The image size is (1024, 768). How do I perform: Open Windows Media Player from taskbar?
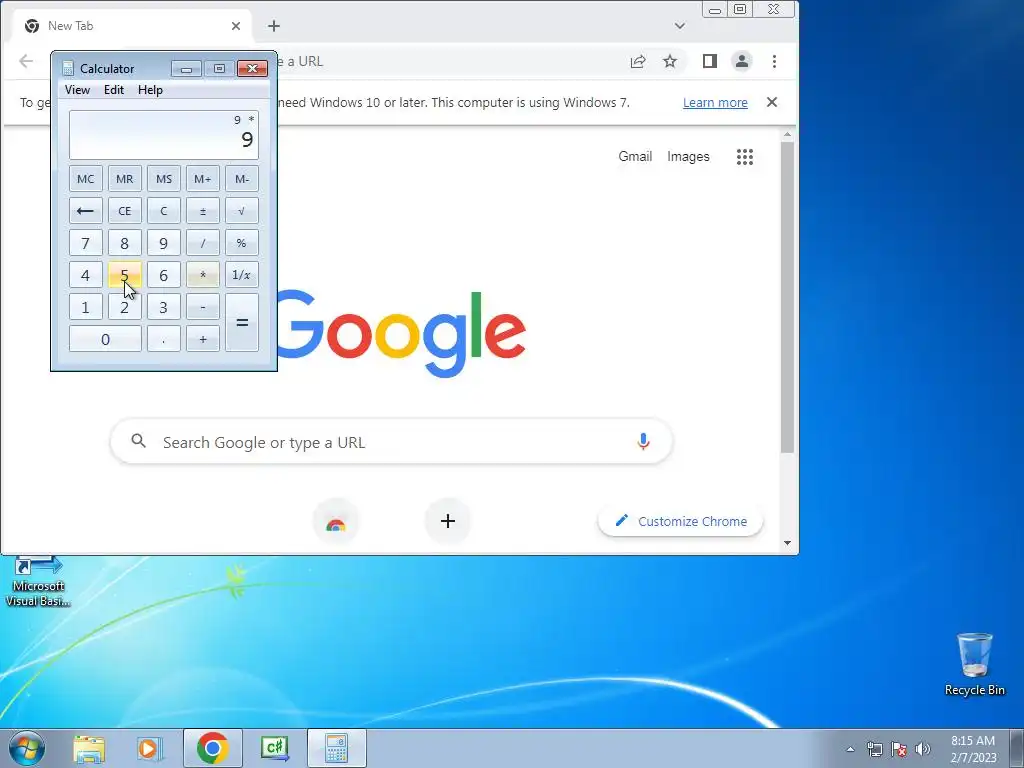point(150,748)
